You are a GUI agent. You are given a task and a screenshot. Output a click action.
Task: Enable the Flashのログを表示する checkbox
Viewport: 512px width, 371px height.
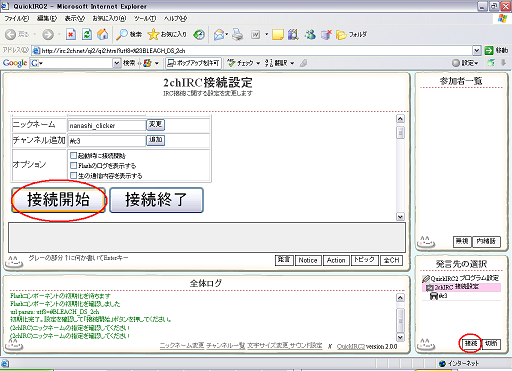tap(73, 165)
